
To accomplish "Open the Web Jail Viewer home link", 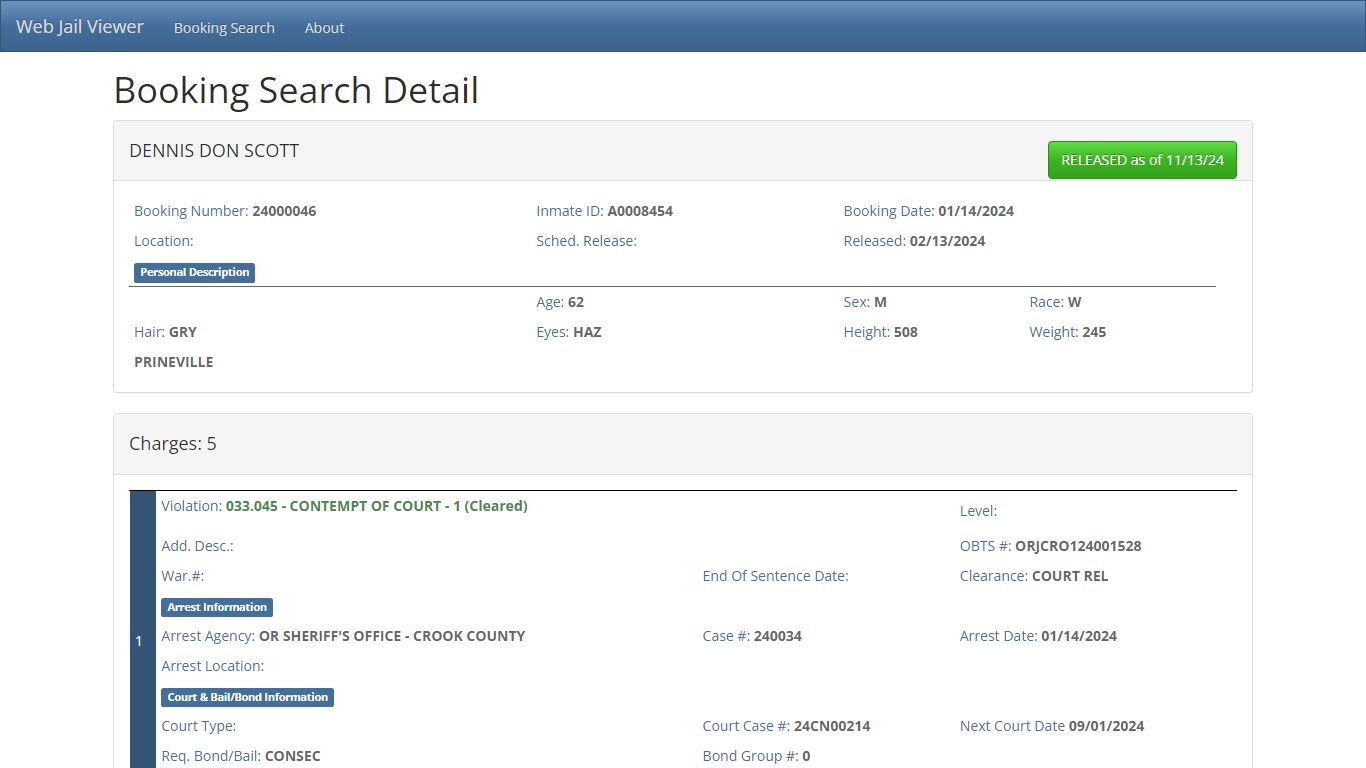I will tap(80, 27).
